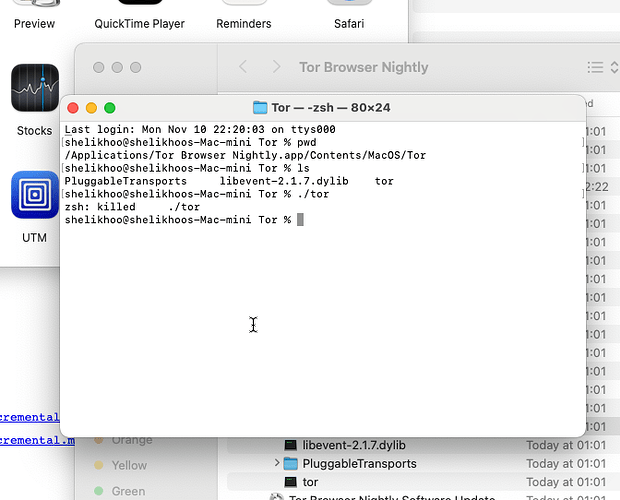Screen dimensions: 620x500
Task: Click the 'Last login' line in Terminal
Action: 200,130
